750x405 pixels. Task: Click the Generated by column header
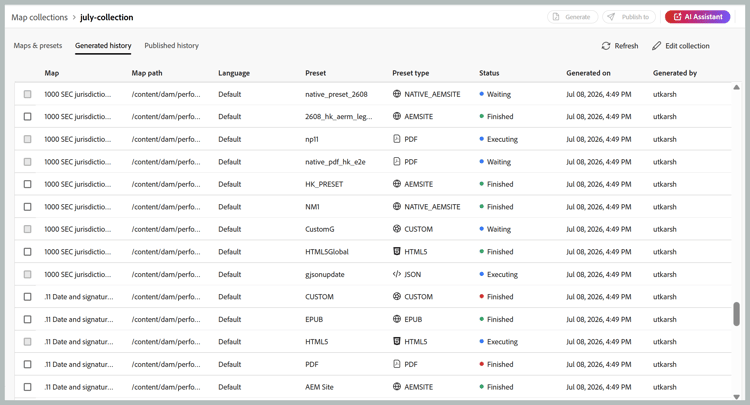pyautogui.click(x=675, y=73)
